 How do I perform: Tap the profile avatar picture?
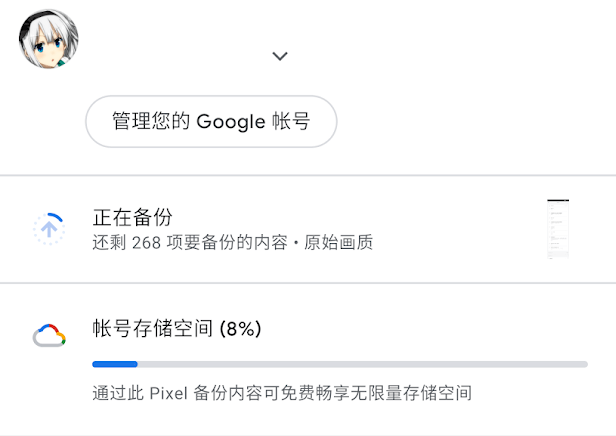pos(49,39)
